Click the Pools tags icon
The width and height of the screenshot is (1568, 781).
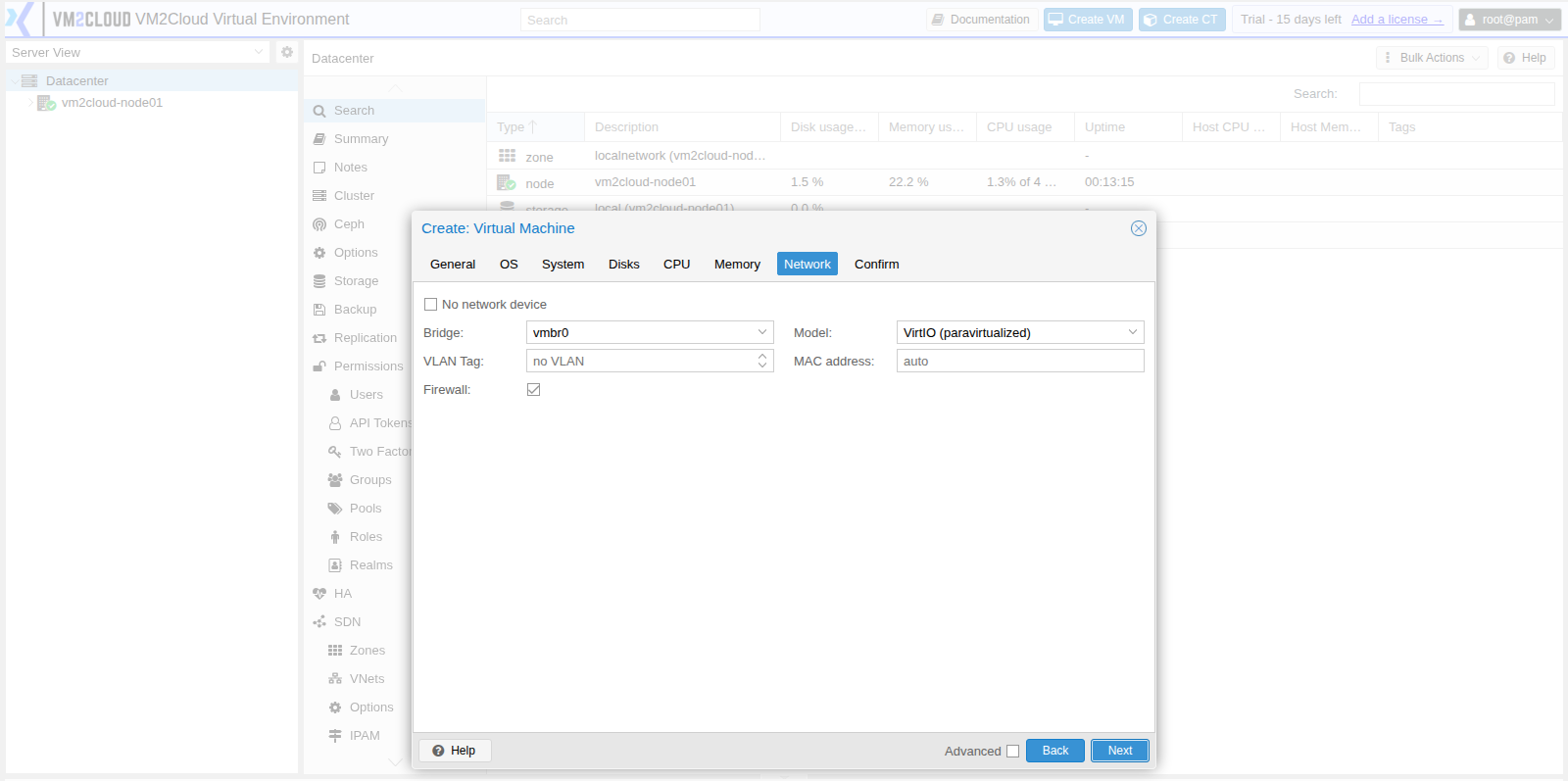pos(335,509)
